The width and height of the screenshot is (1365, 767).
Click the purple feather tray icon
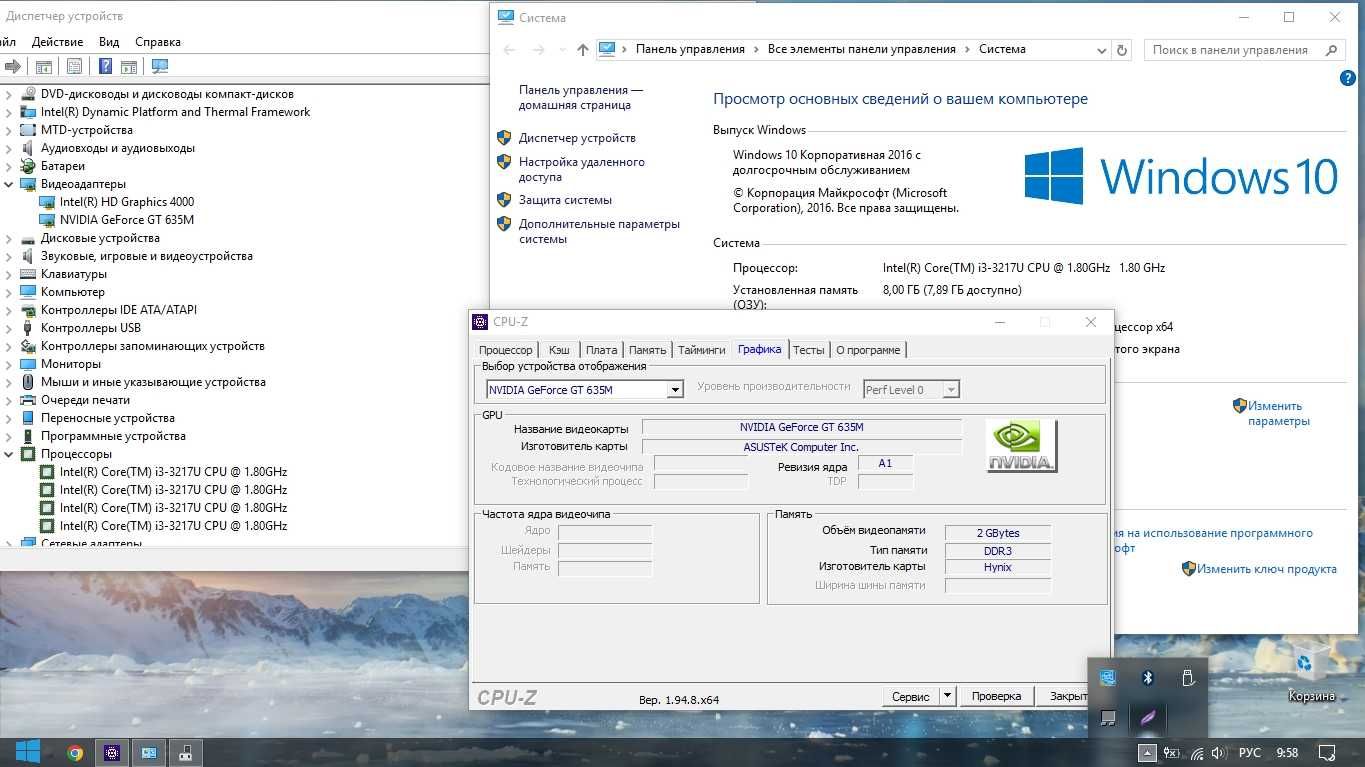tap(1148, 717)
